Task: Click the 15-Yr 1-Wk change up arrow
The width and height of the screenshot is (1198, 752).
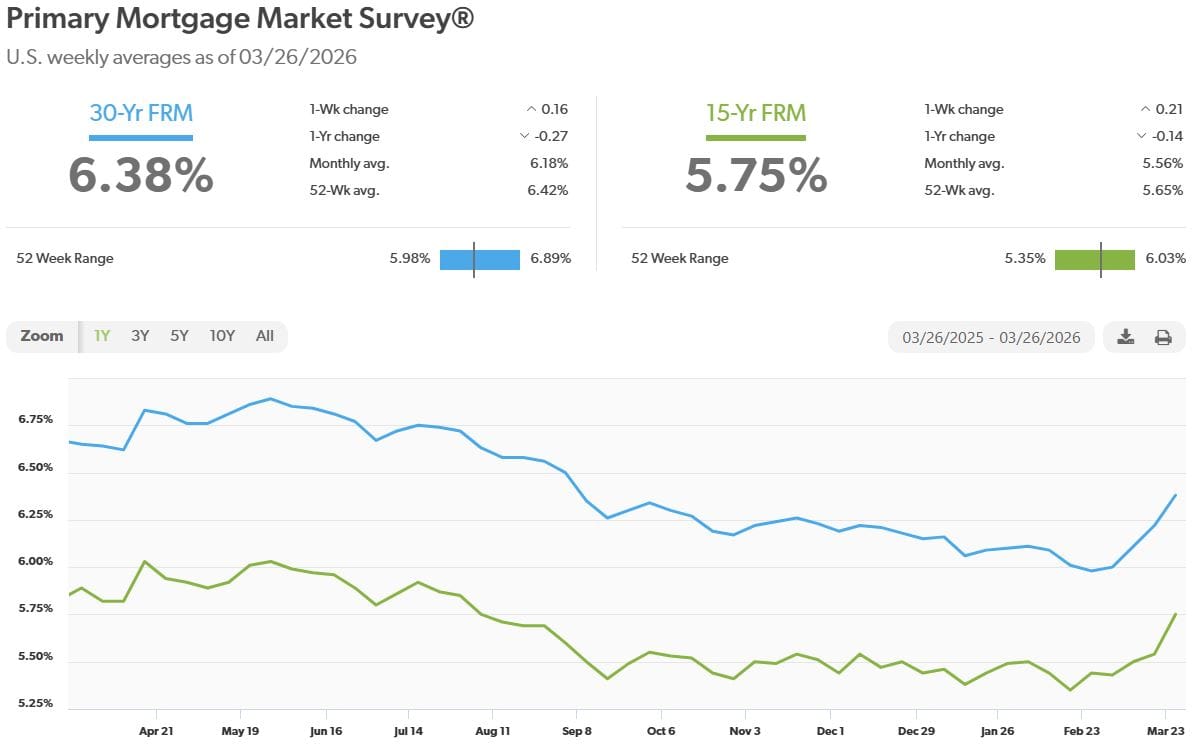Action: (1145, 109)
